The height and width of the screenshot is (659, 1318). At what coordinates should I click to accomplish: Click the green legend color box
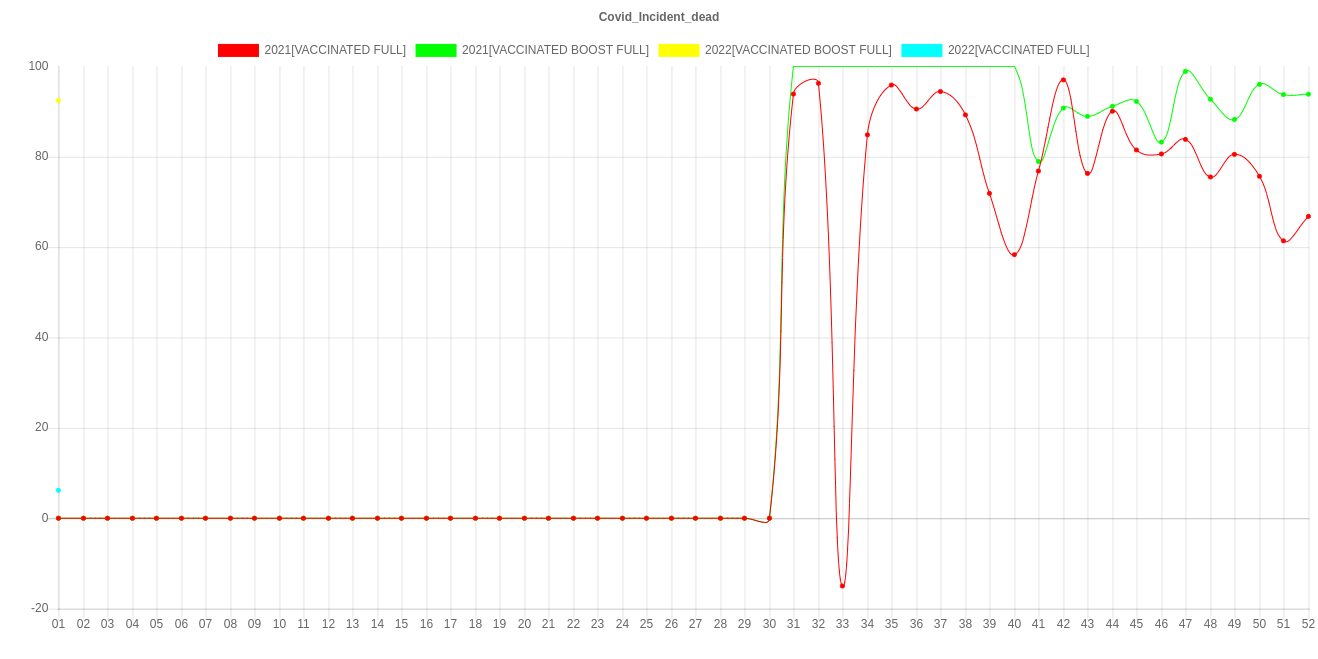[435, 50]
